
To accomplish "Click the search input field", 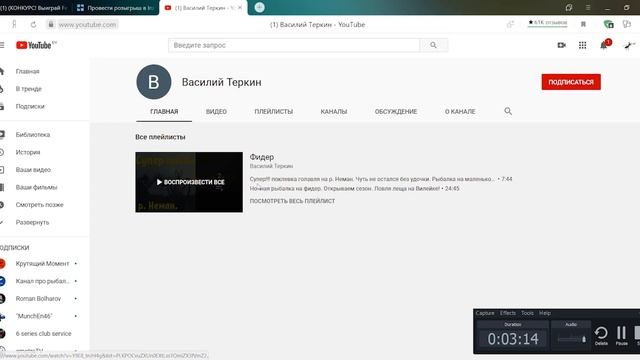I will point(294,45).
